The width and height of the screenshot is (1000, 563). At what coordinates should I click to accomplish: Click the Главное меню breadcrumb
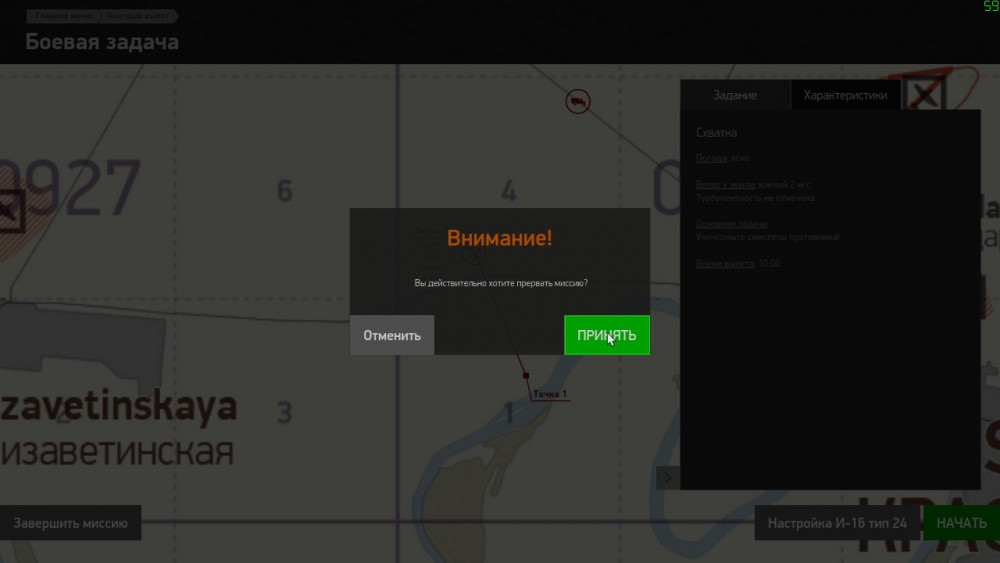(x=62, y=15)
